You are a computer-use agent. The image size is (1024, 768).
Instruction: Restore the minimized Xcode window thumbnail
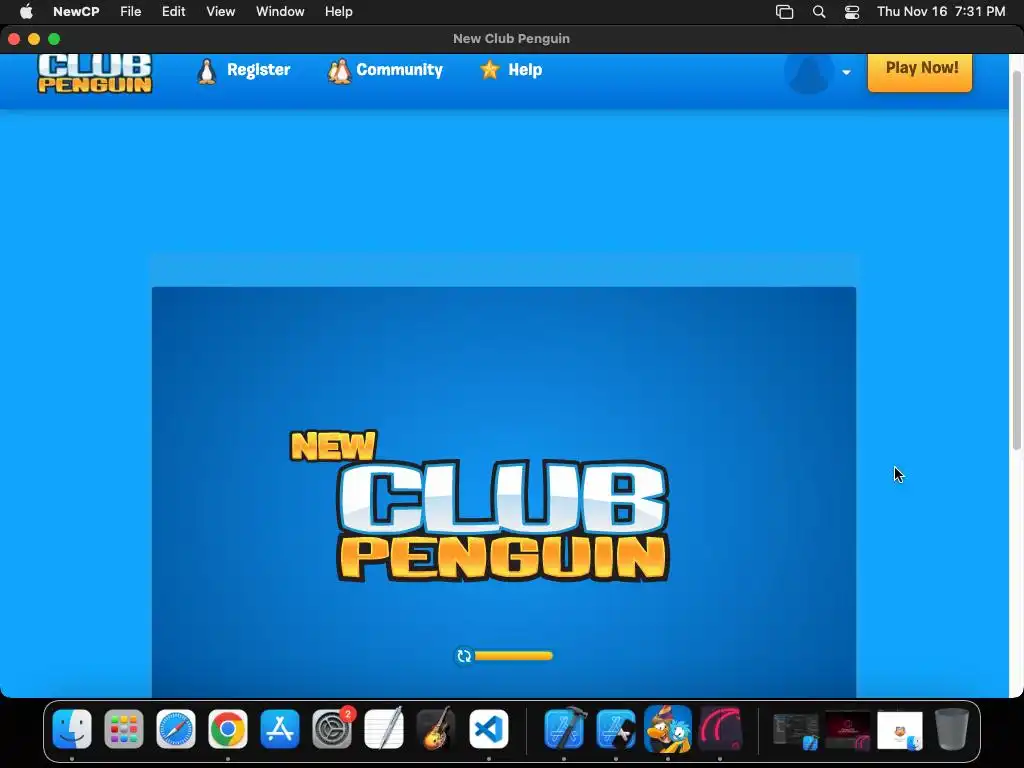(x=795, y=730)
